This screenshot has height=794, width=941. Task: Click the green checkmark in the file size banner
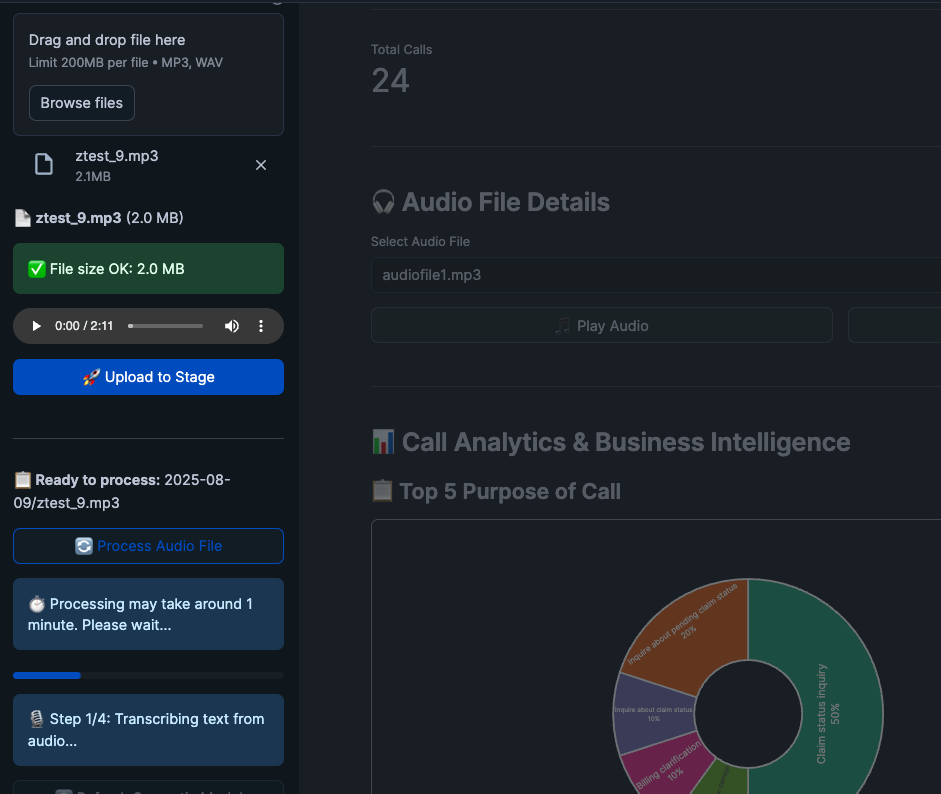coord(35,268)
